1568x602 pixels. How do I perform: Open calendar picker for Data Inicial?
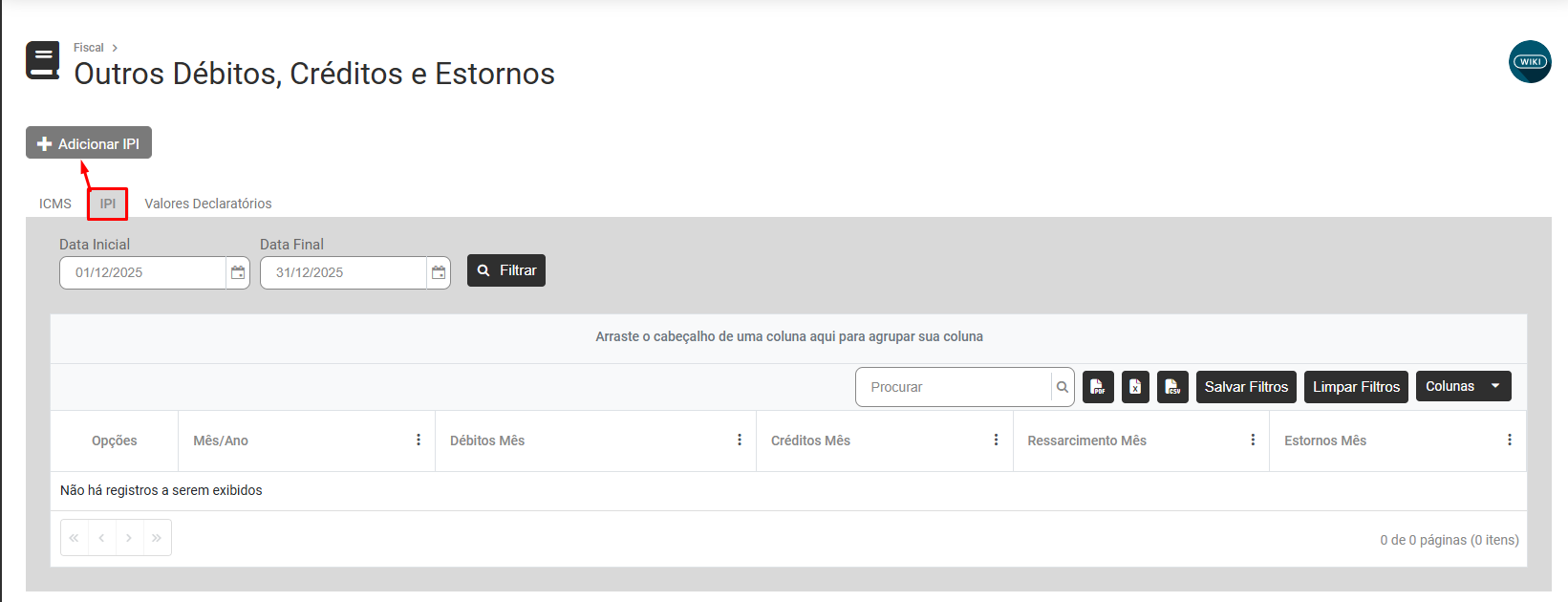[238, 272]
